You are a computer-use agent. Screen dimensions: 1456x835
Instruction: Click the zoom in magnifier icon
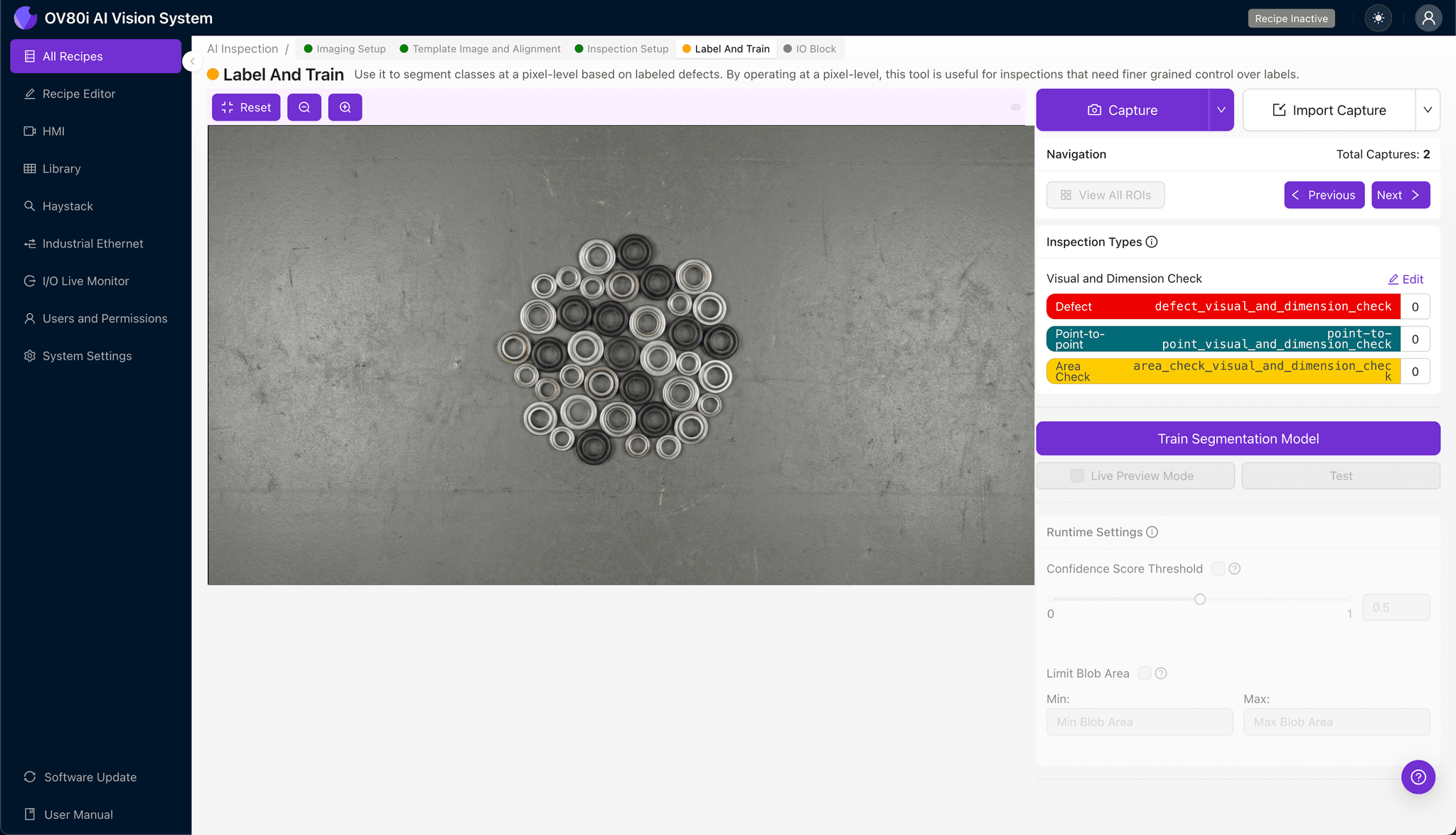pyautogui.click(x=345, y=107)
